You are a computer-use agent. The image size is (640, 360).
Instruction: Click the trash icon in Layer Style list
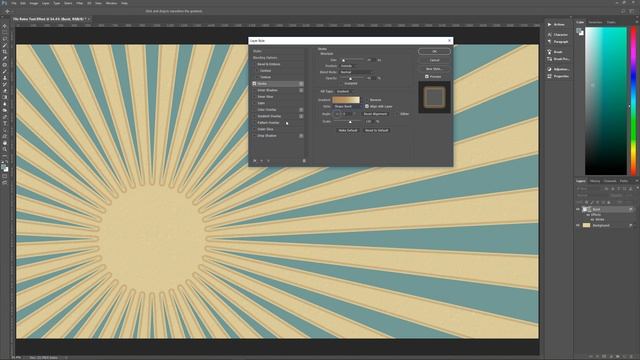(304, 161)
